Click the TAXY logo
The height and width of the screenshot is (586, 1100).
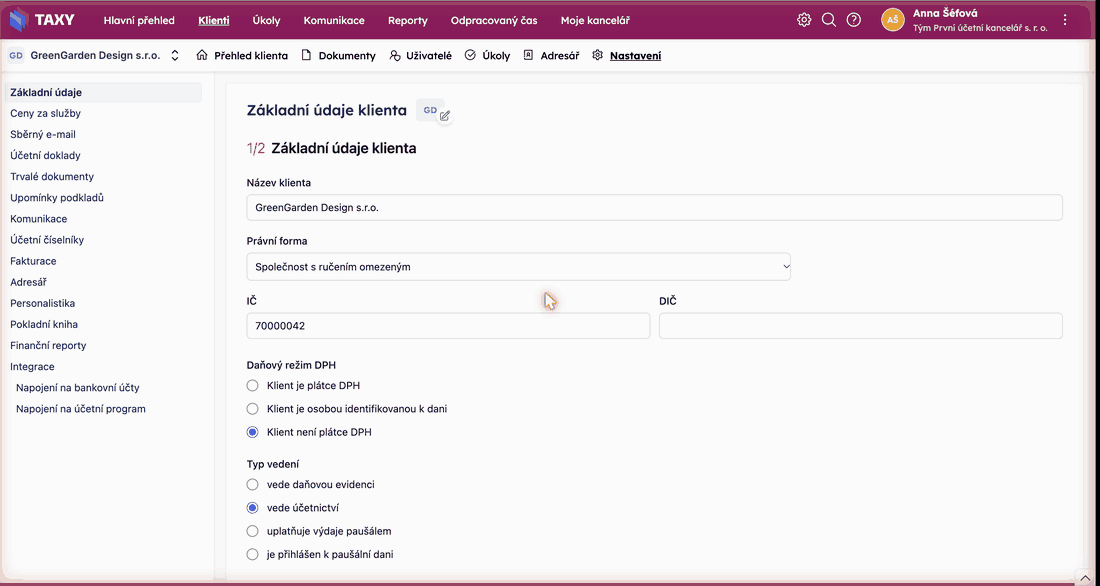click(41, 20)
